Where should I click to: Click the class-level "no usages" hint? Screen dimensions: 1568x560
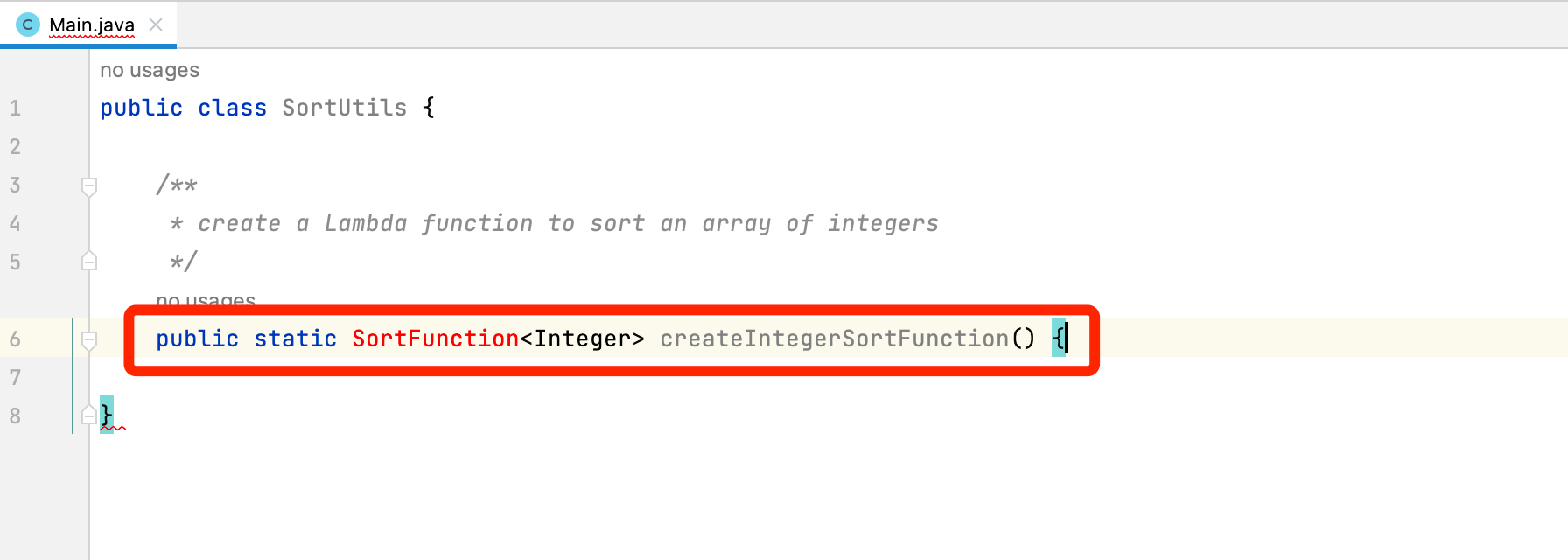coord(149,70)
